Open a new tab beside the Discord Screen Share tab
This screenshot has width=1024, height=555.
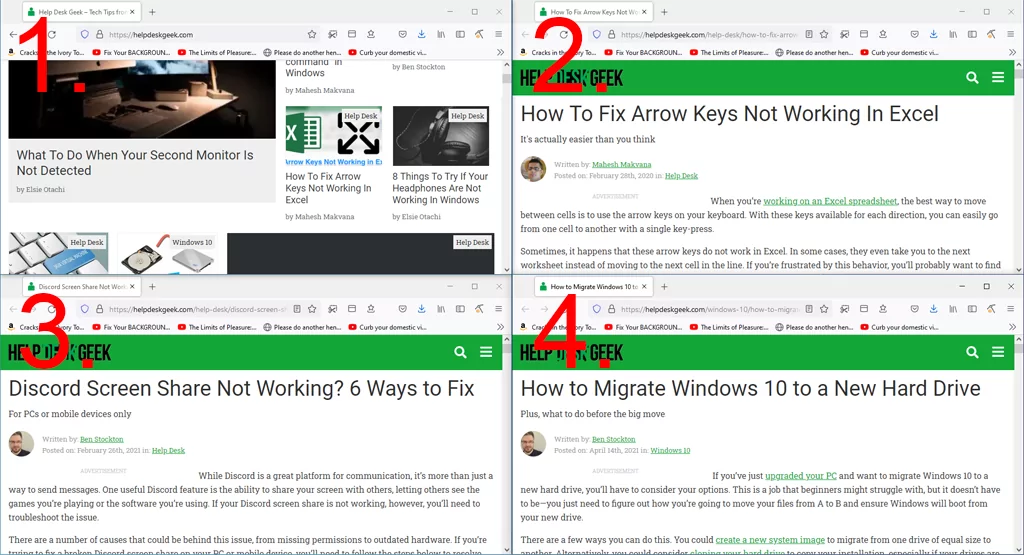152,287
